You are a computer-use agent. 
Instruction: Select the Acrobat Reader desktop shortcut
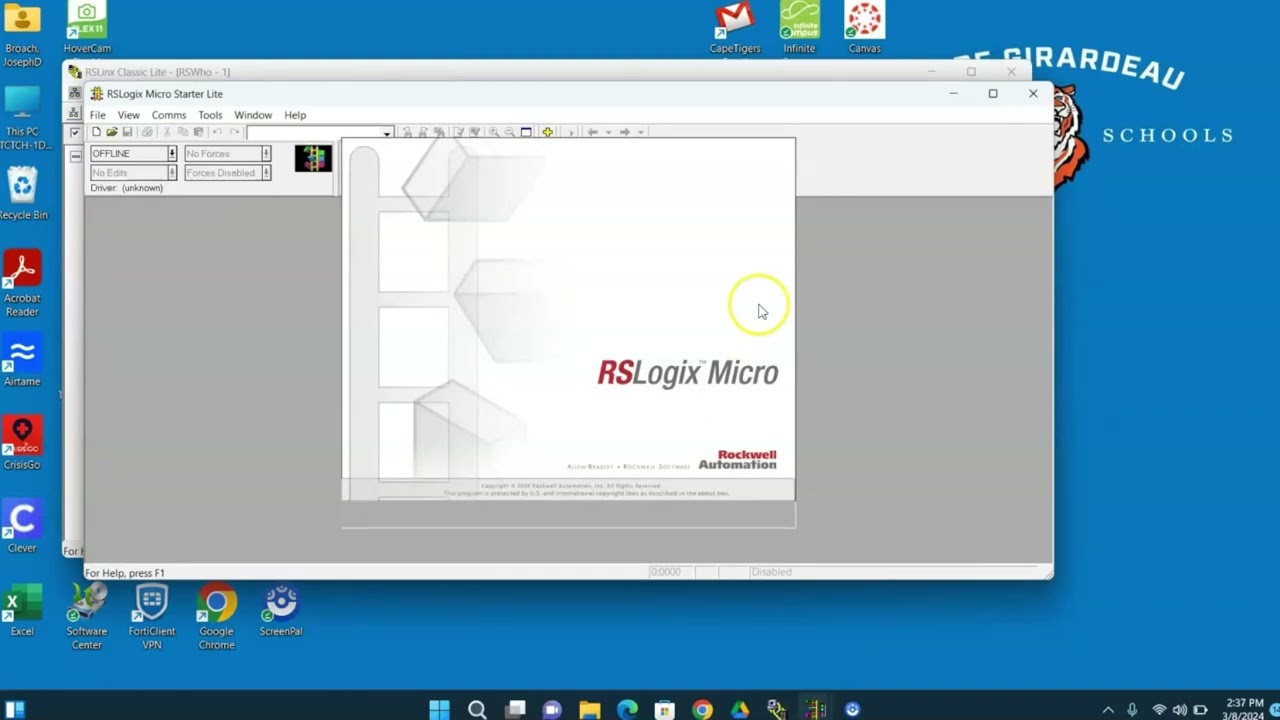[22, 283]
